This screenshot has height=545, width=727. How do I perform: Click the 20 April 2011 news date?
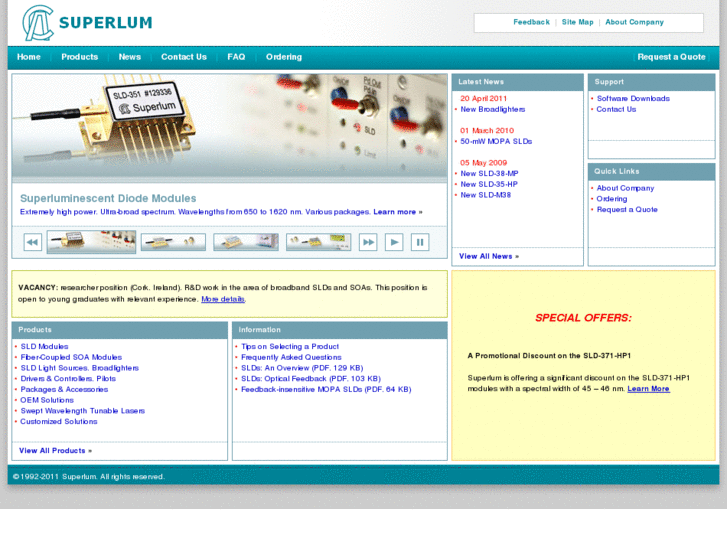(x=484, y=99)
